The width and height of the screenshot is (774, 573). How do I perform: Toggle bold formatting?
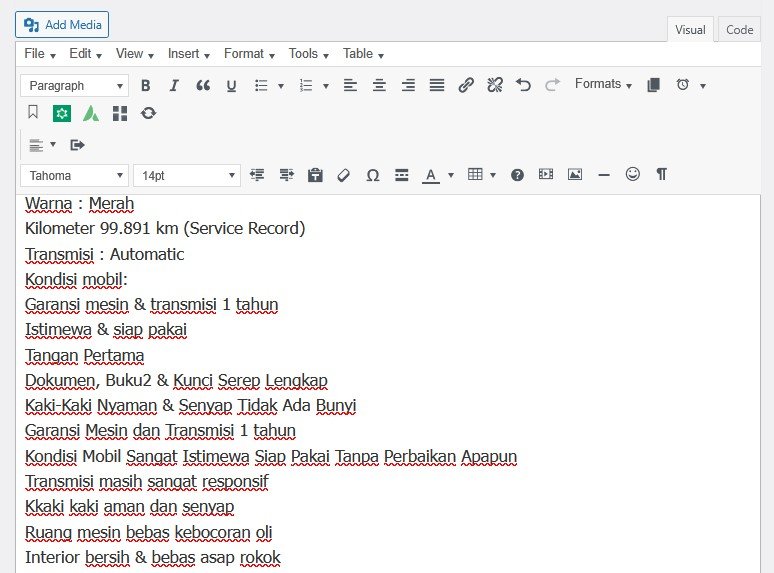point(146,86)
